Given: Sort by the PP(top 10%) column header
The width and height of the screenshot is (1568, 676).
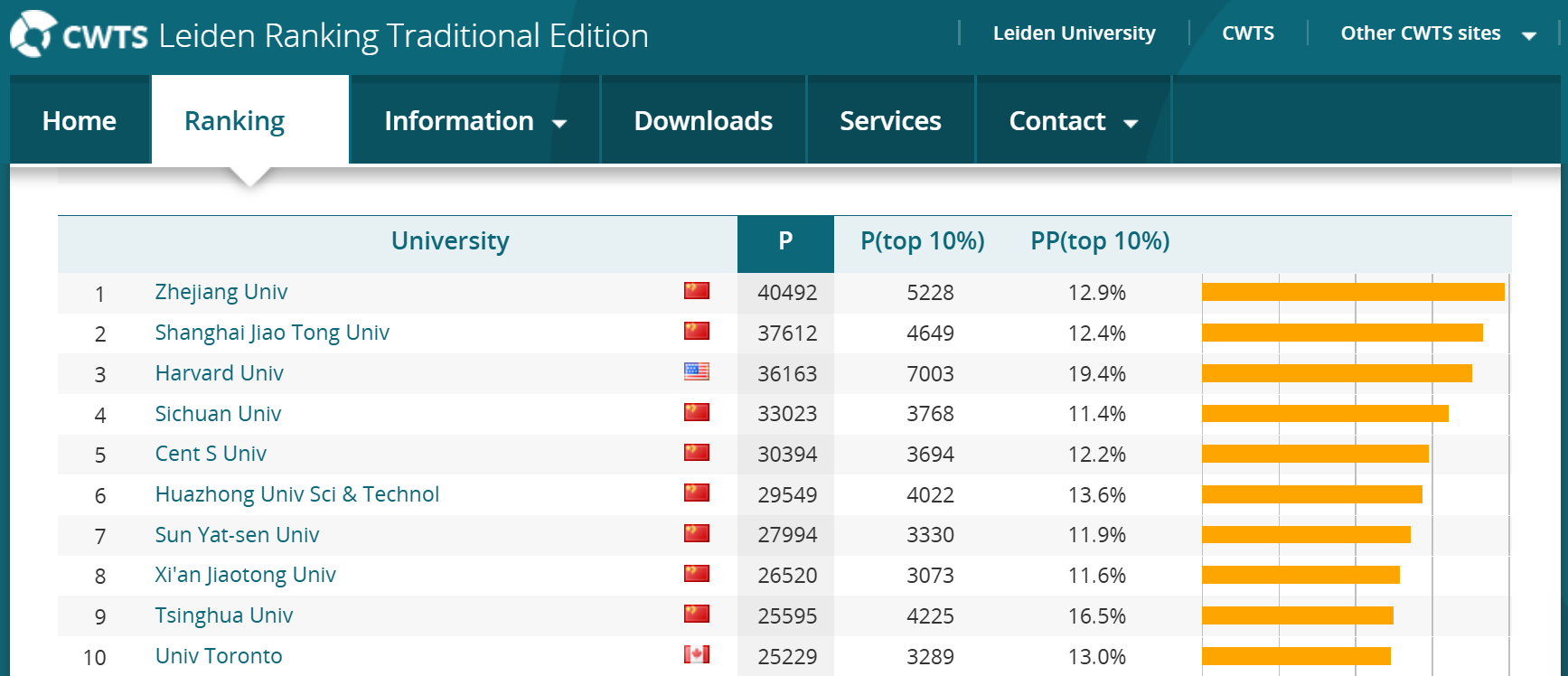Looking at the screenshot, I should point(1100,241).
